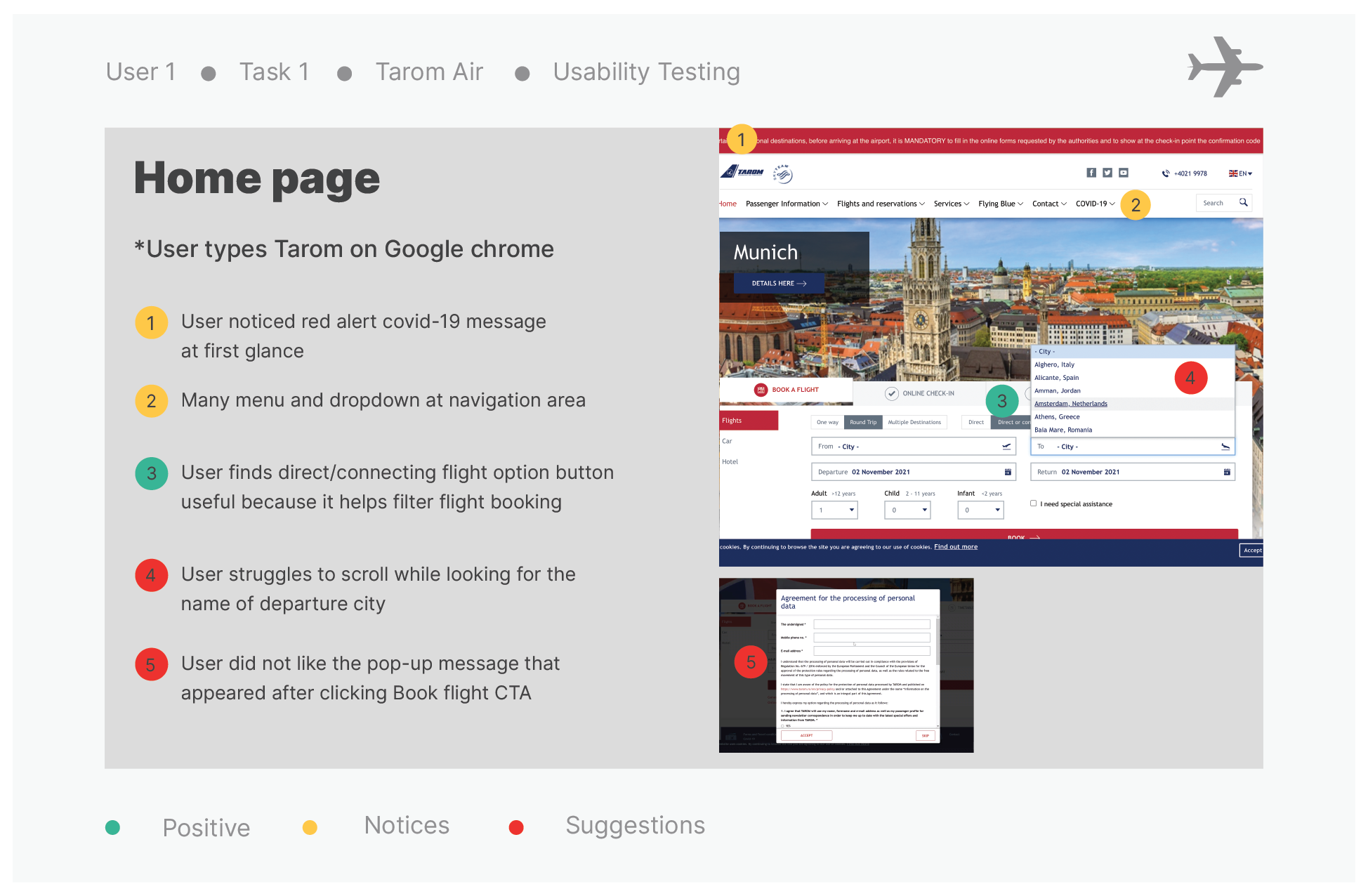1368x896 pixels.
Task: Click the Mobile phone no. input field
Action: pyautogui.click(x=872, y=638)
